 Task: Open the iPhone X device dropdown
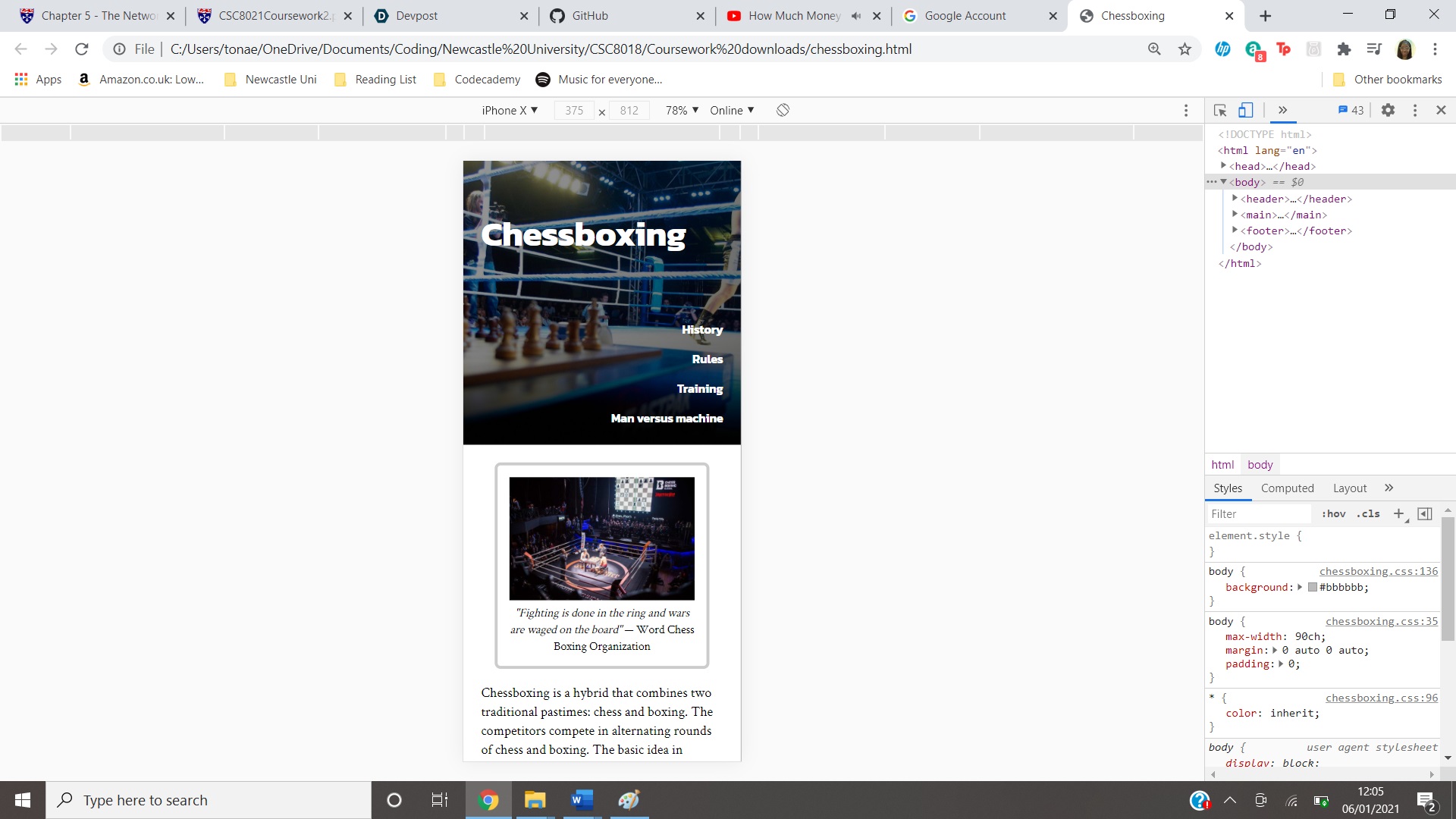coord(510,110)
